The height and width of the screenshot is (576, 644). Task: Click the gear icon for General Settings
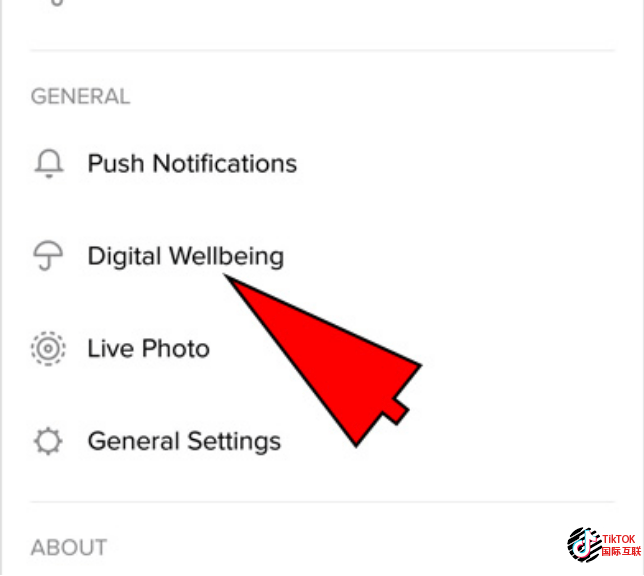click(x=48, y=442)
